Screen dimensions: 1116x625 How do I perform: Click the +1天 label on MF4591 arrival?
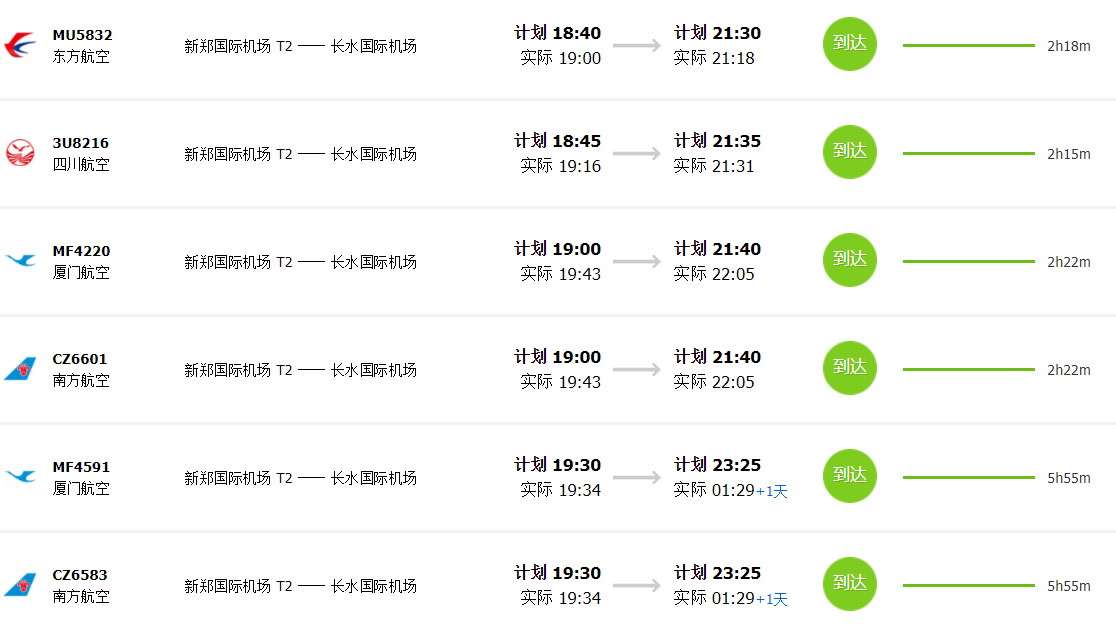[772, 491]
